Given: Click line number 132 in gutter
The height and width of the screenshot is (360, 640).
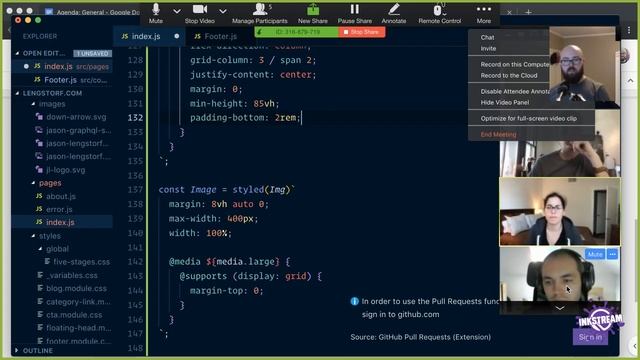Looking at the screenshot, I should pos(135,118).
